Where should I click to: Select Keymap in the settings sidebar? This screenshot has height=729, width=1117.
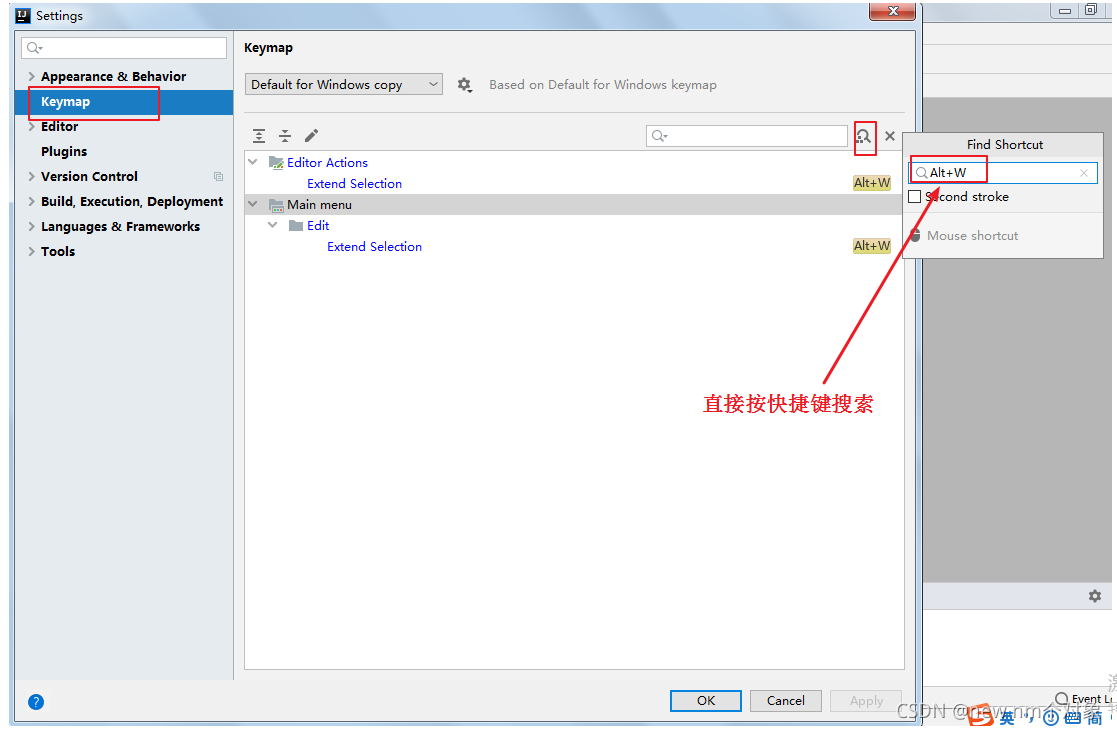coord(124,102)
